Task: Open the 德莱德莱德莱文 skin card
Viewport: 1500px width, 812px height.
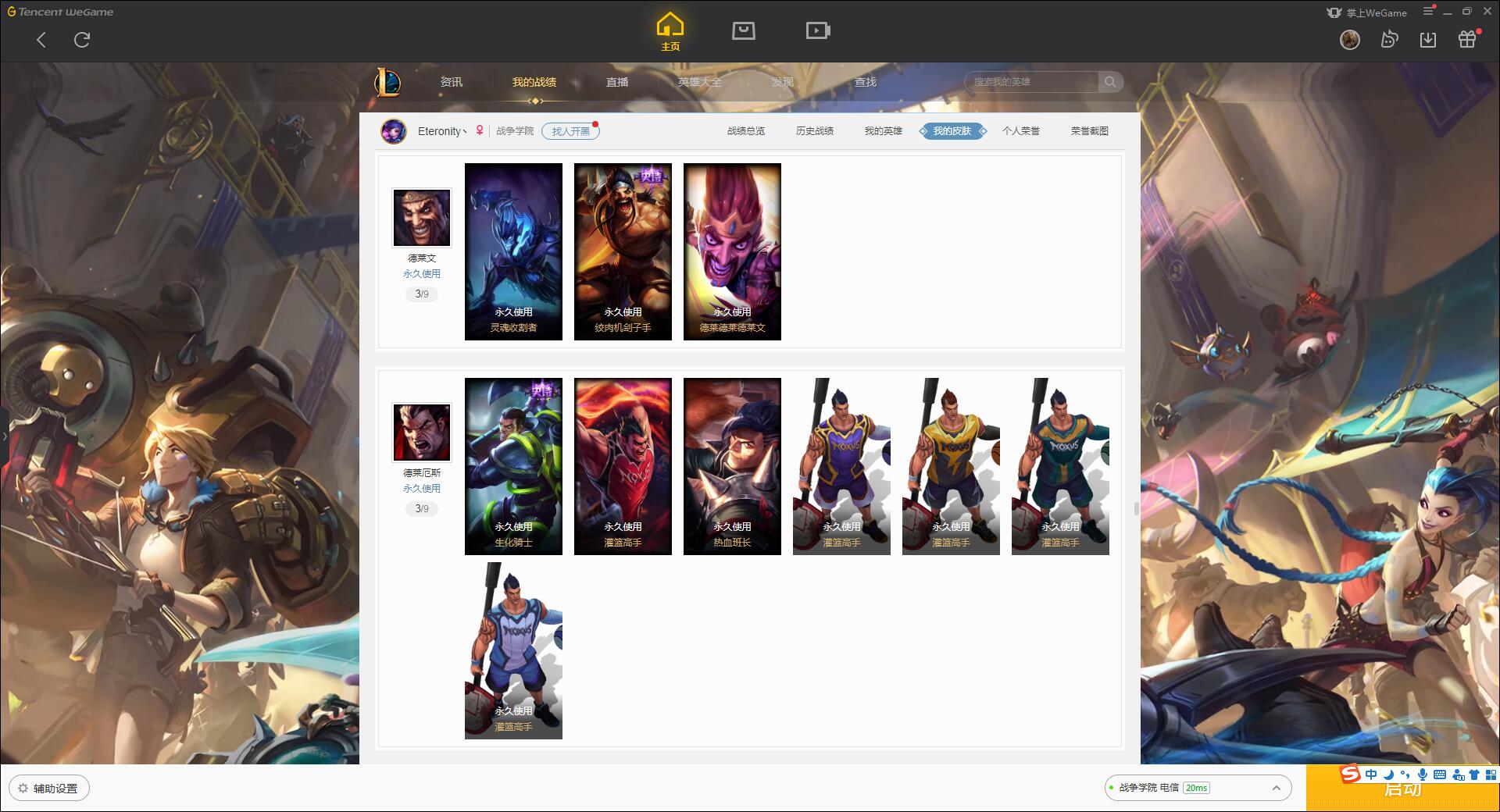Action: tap(732, 251)
